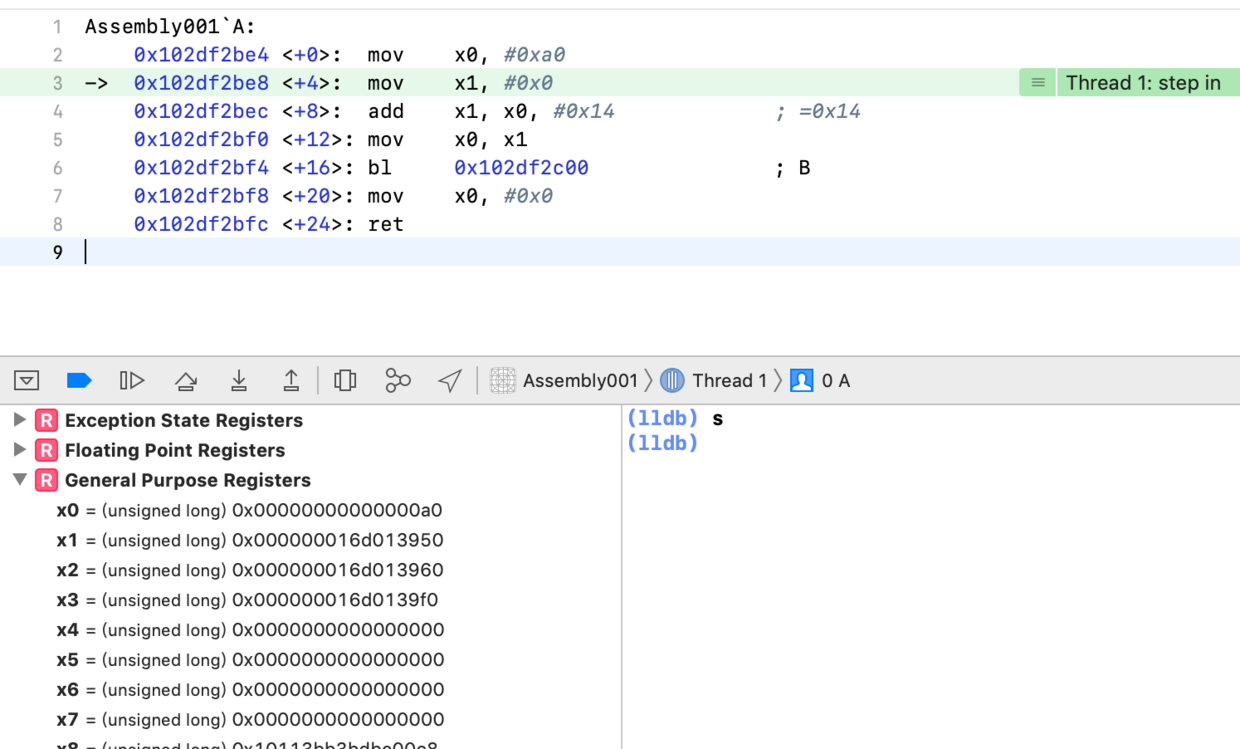The width and height of the screenshot is (1240, 749).
Task: Step into the next instruction
Action: [x=238, y=381]
